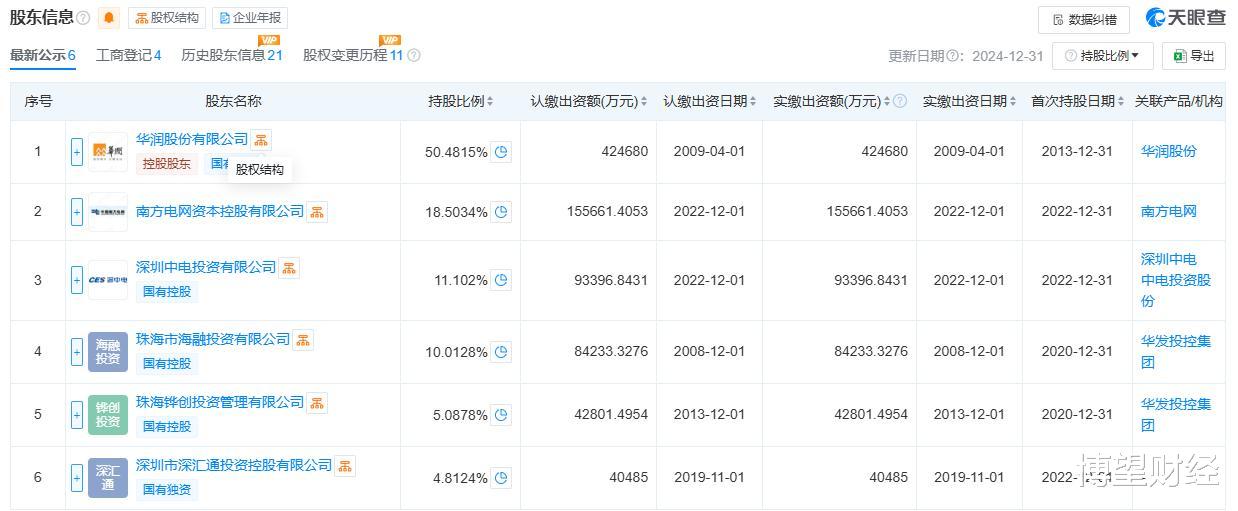Open pie chart for 华润股份 holding ratio
This screenshot has width=1238, height=511.
point(501,152)
